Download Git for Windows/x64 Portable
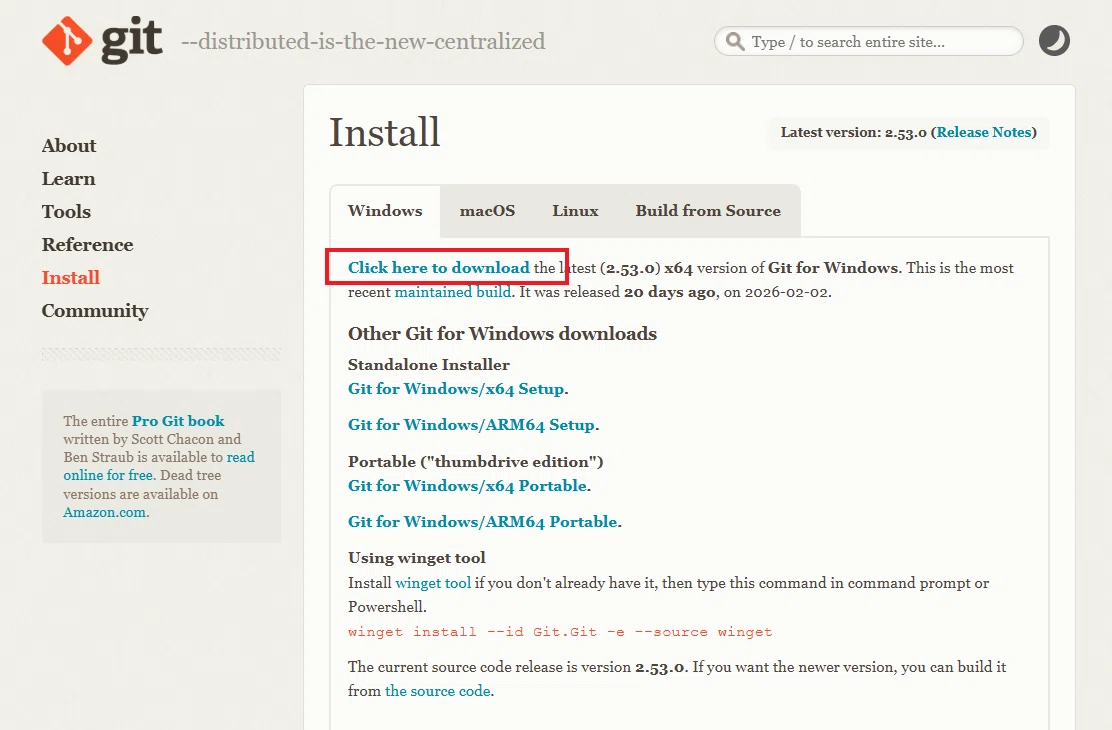The image size is (1112, 730). point(467,486)
